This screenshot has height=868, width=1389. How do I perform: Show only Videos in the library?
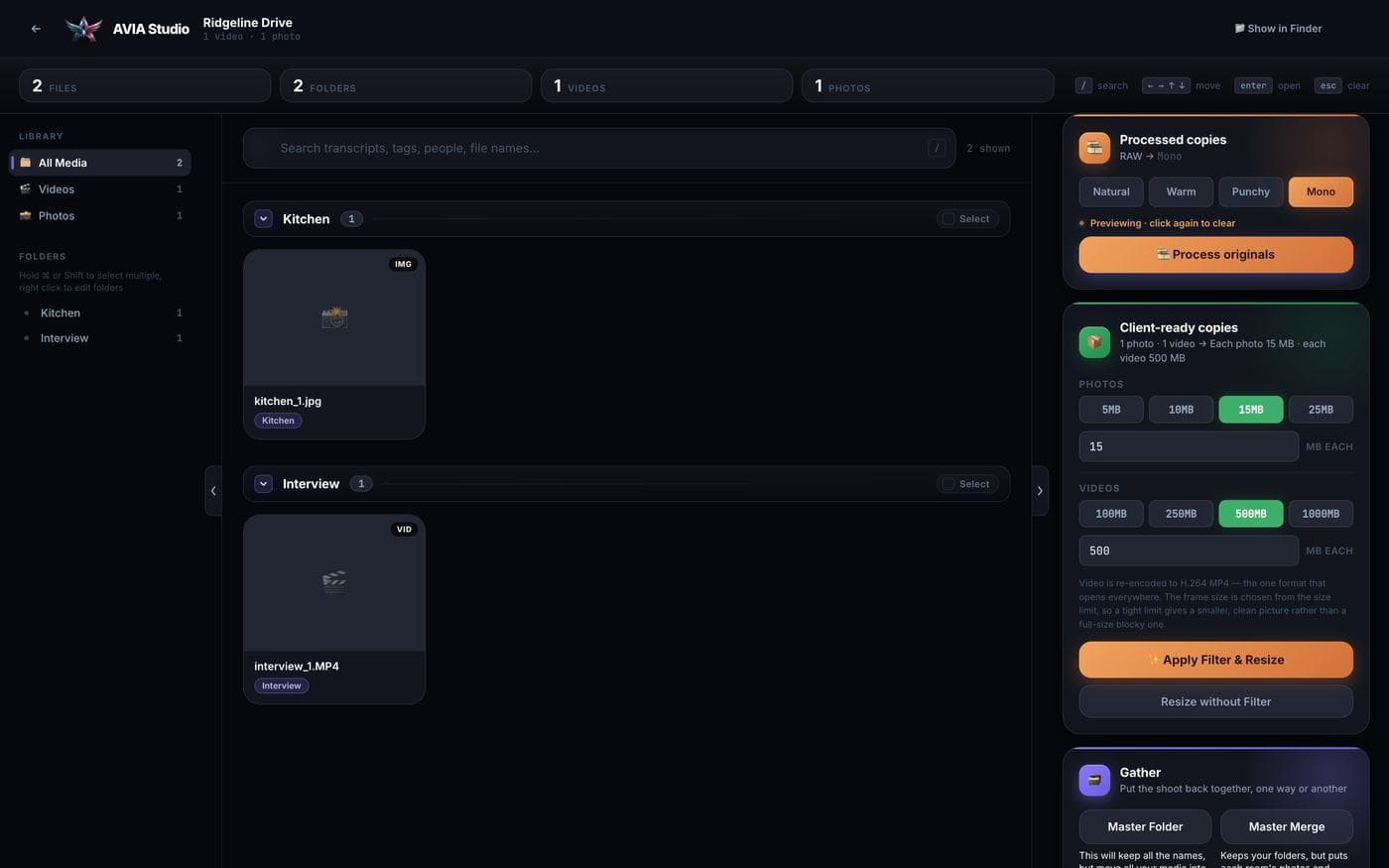[x=100, y=189]
